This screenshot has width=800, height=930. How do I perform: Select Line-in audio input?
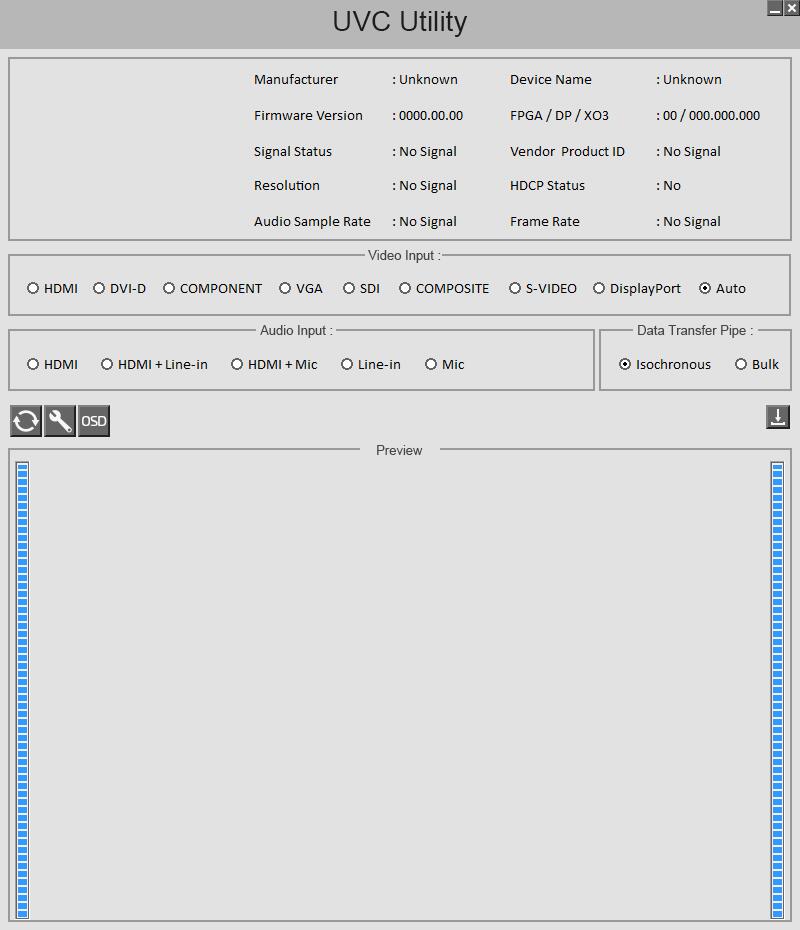pyautogui.click(x=371, y=364)
